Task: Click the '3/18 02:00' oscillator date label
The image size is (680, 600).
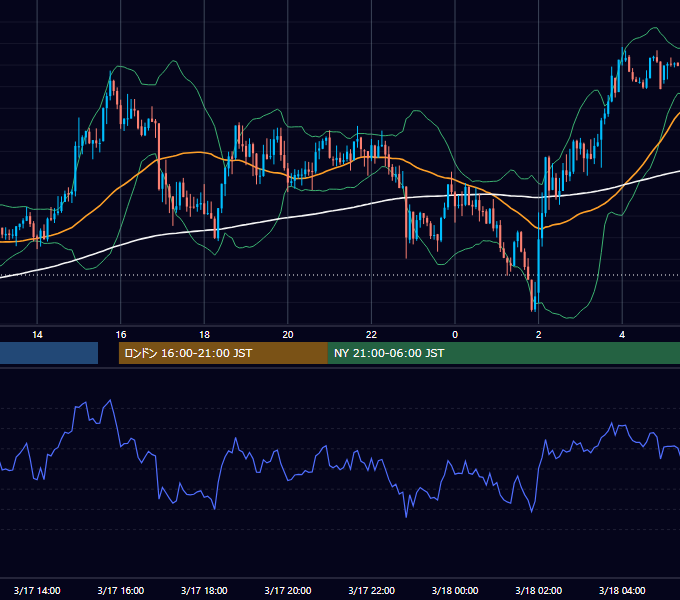Action: tap(539, 590)
